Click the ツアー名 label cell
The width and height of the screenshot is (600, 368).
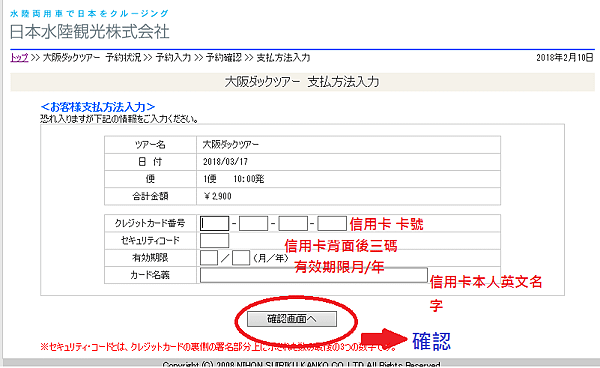(150, 145)
